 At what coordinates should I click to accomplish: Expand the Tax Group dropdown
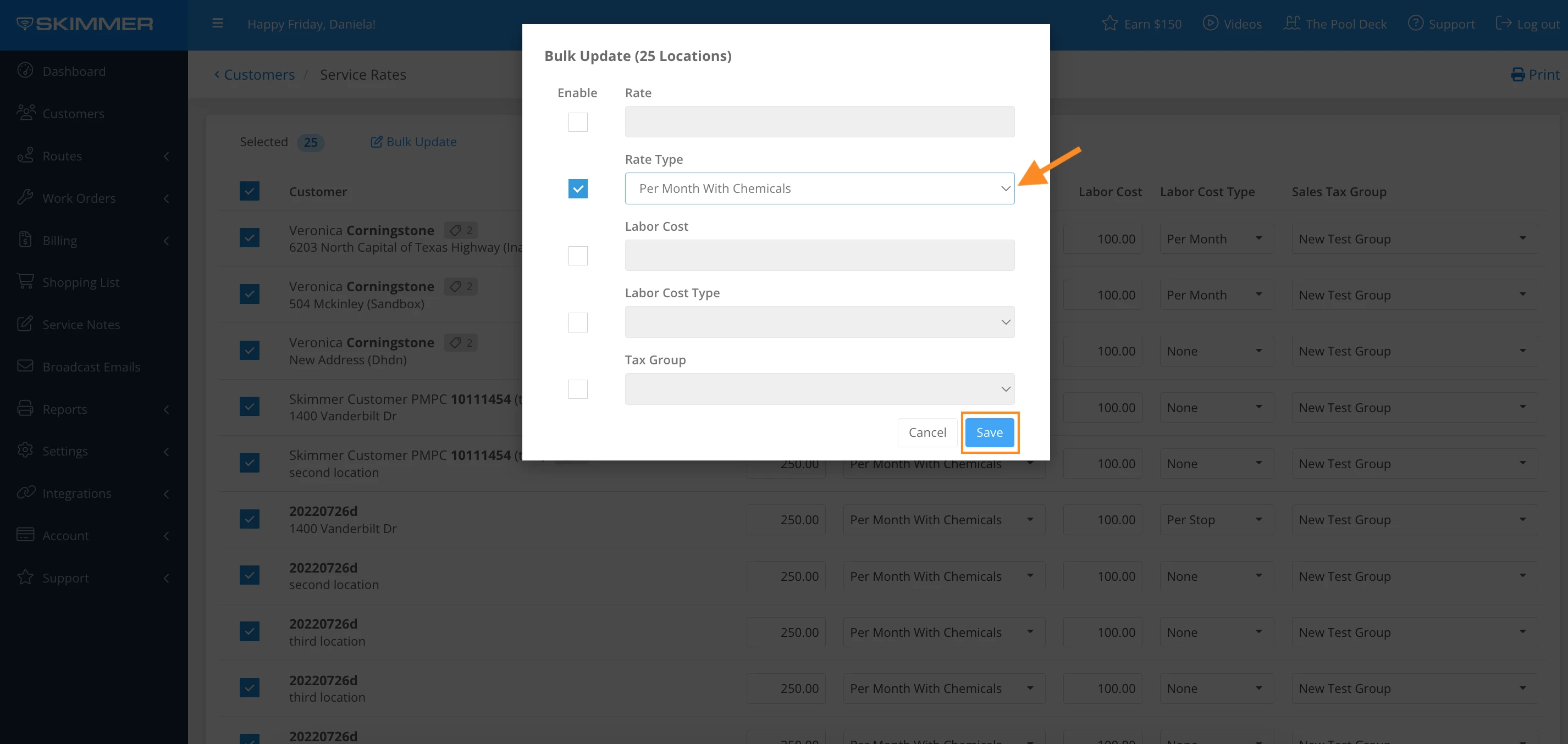tap(819, 388)
